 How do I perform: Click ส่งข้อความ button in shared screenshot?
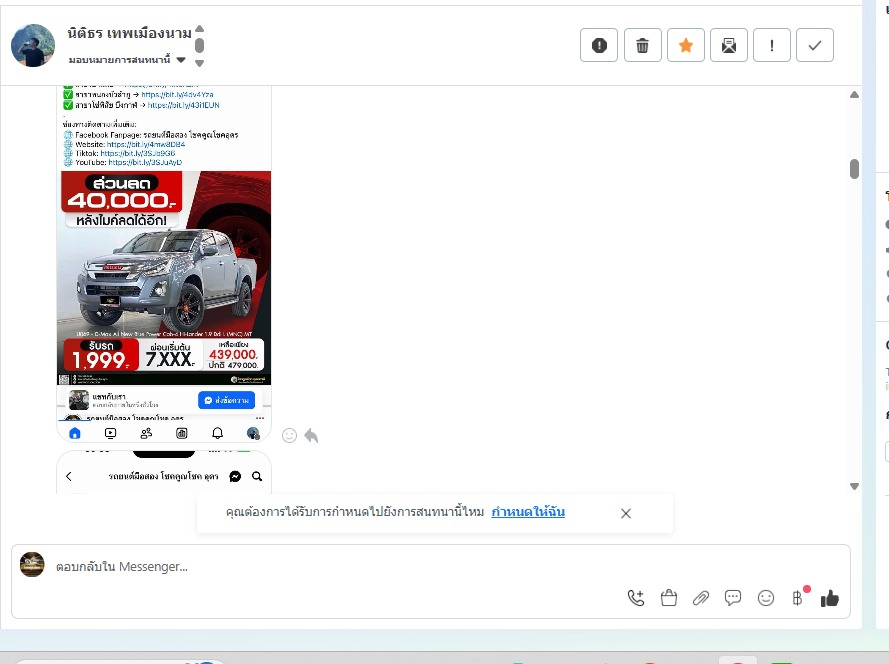[226, 400]
